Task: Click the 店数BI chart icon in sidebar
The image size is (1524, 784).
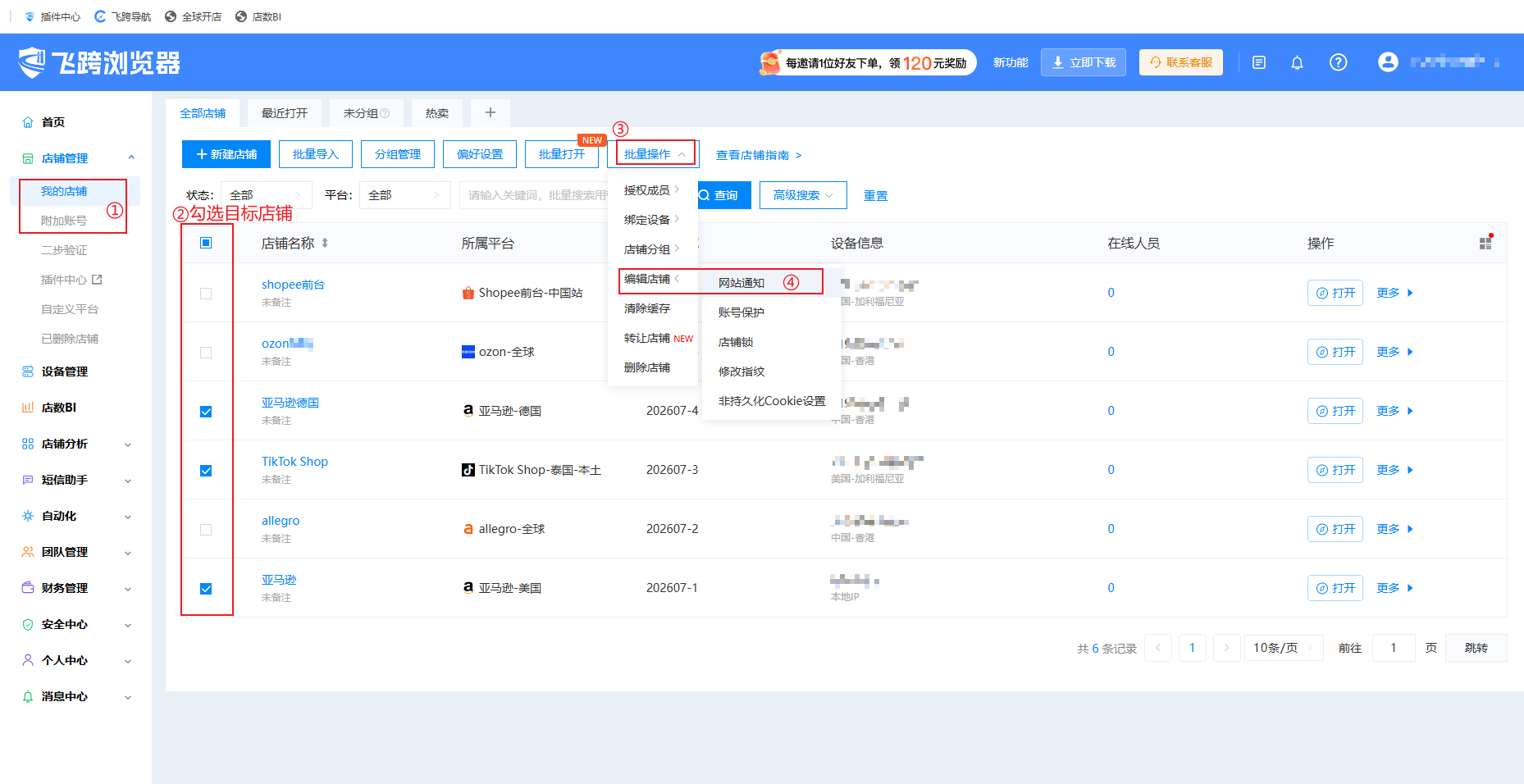Action: click(28, 408)
